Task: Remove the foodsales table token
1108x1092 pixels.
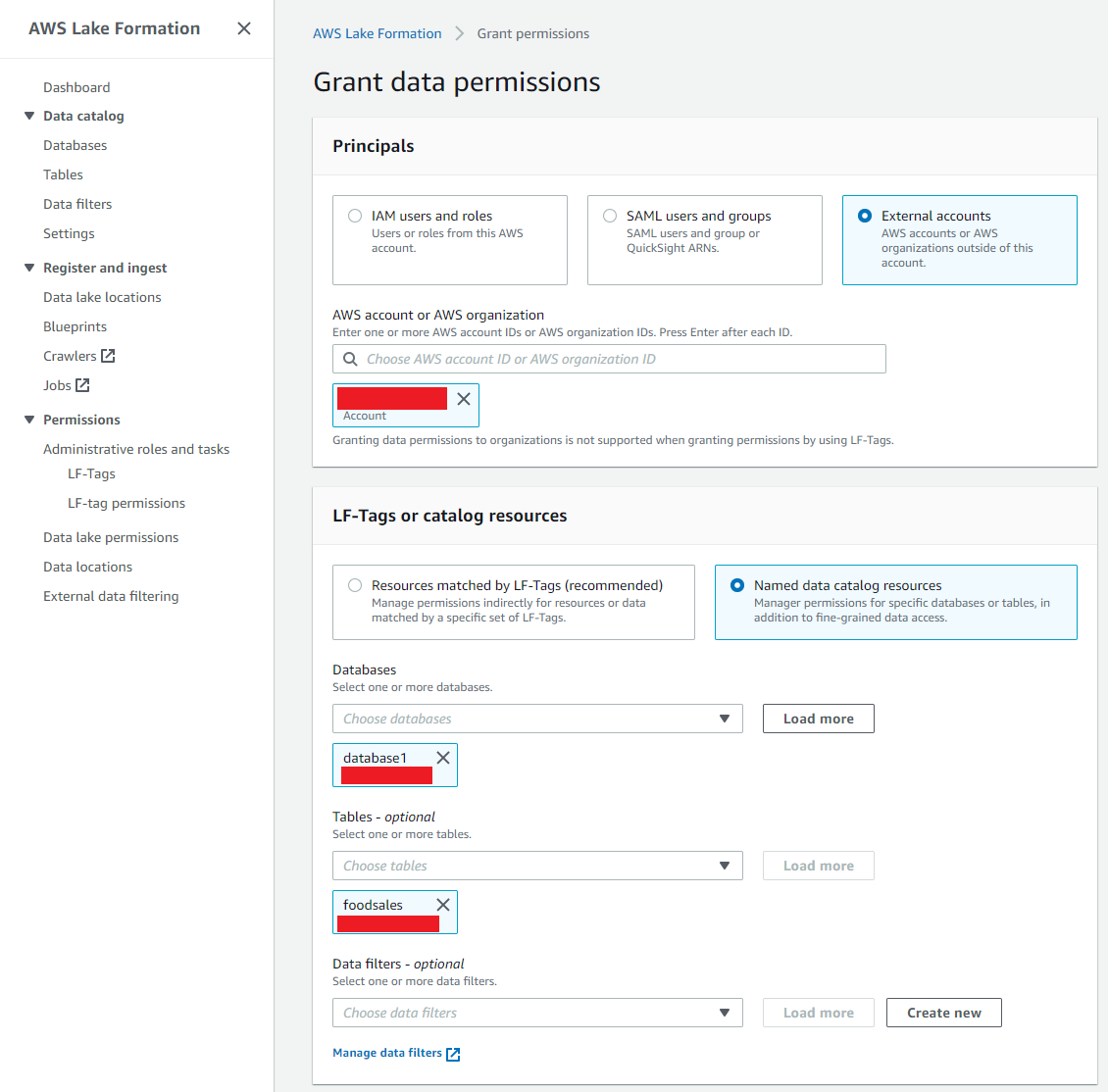Action: 443,905
